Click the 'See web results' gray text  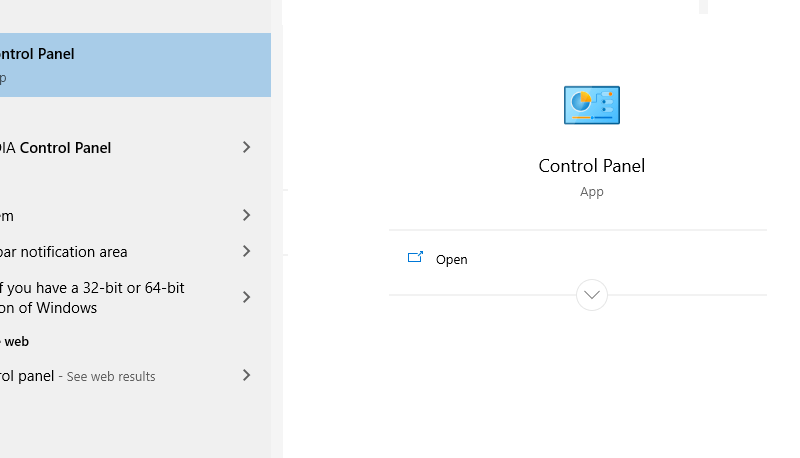point(111,377)
